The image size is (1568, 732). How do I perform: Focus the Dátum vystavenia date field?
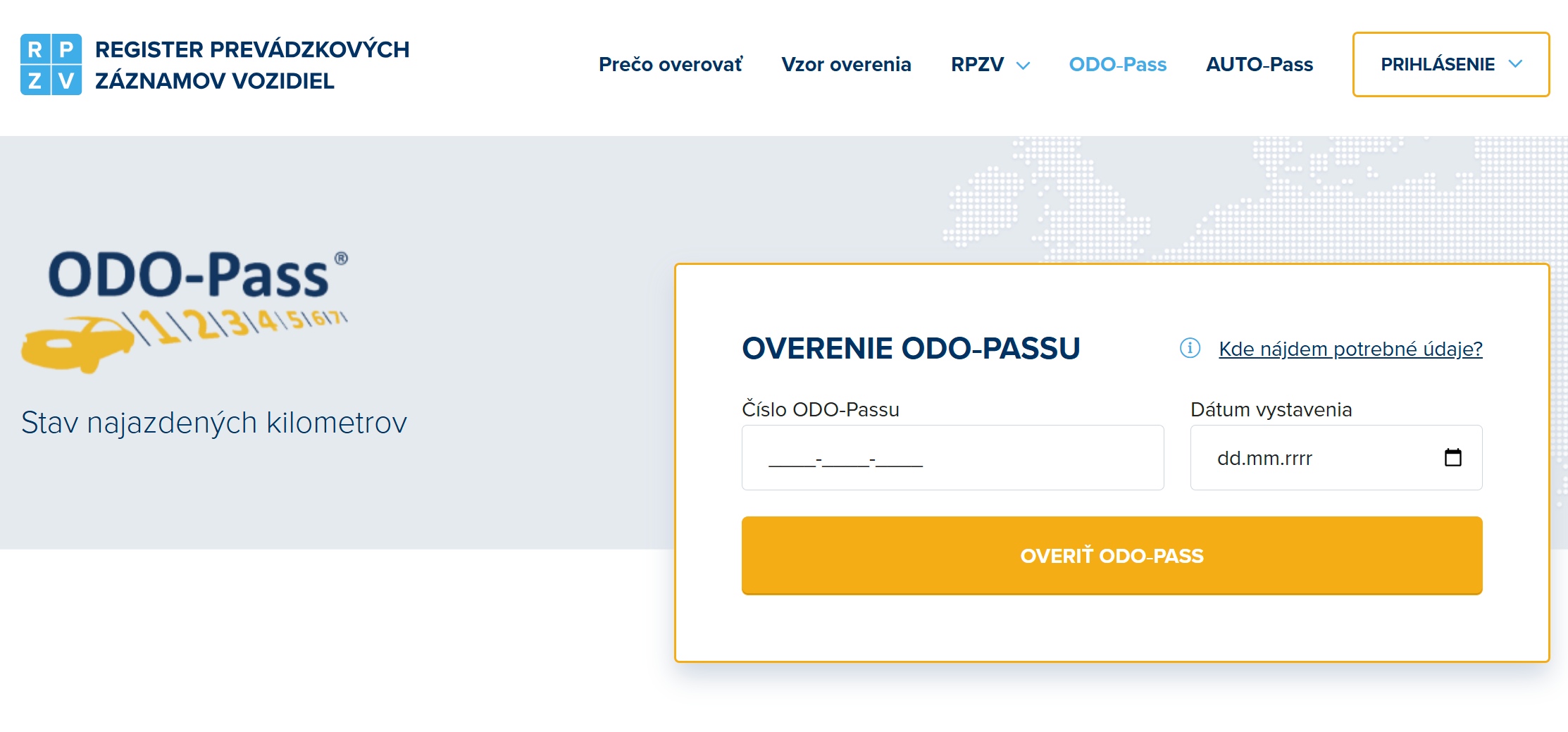pyautogui.click(x=1336, y=457)
